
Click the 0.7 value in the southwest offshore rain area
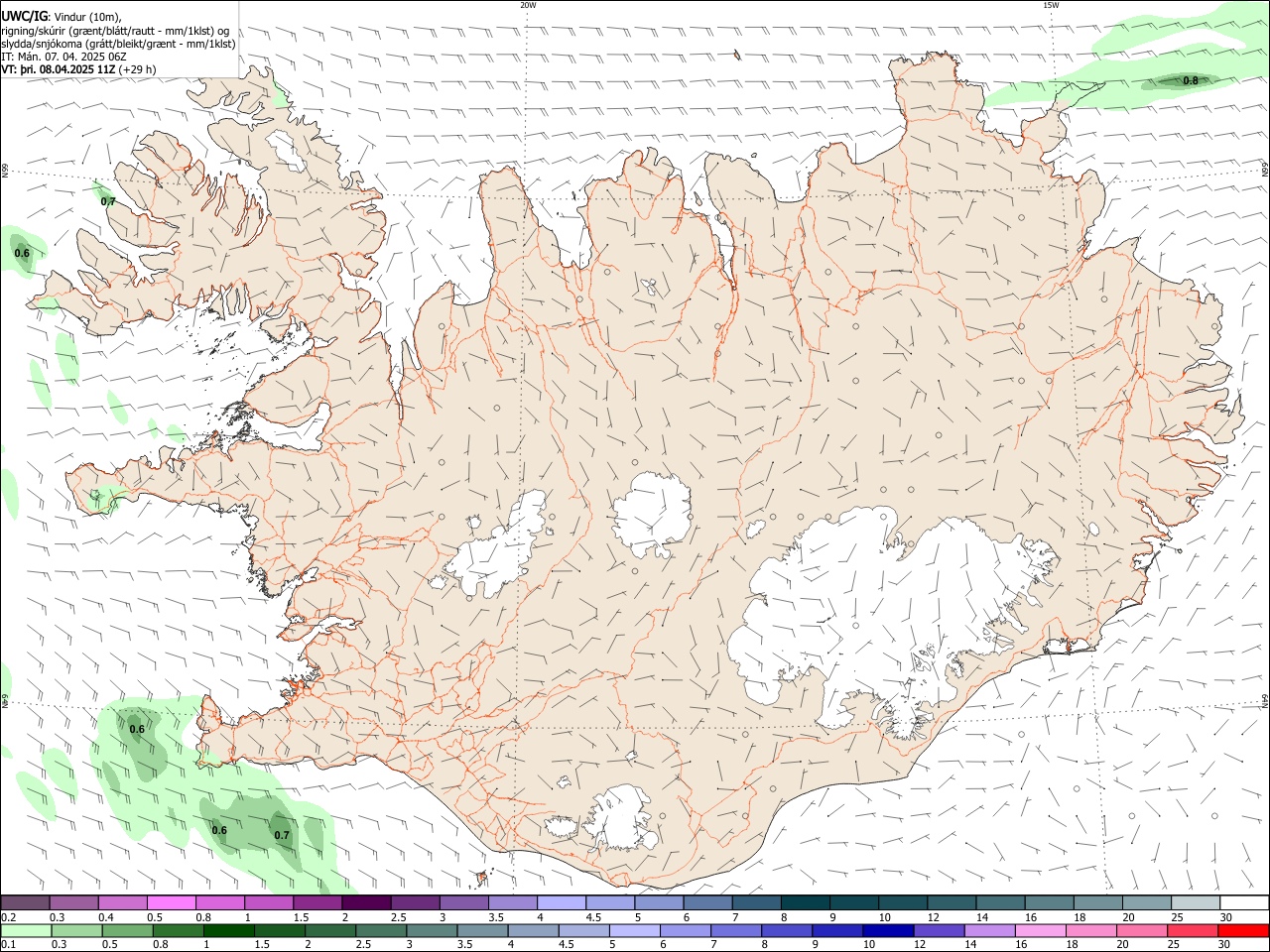(x=282, y=835)
